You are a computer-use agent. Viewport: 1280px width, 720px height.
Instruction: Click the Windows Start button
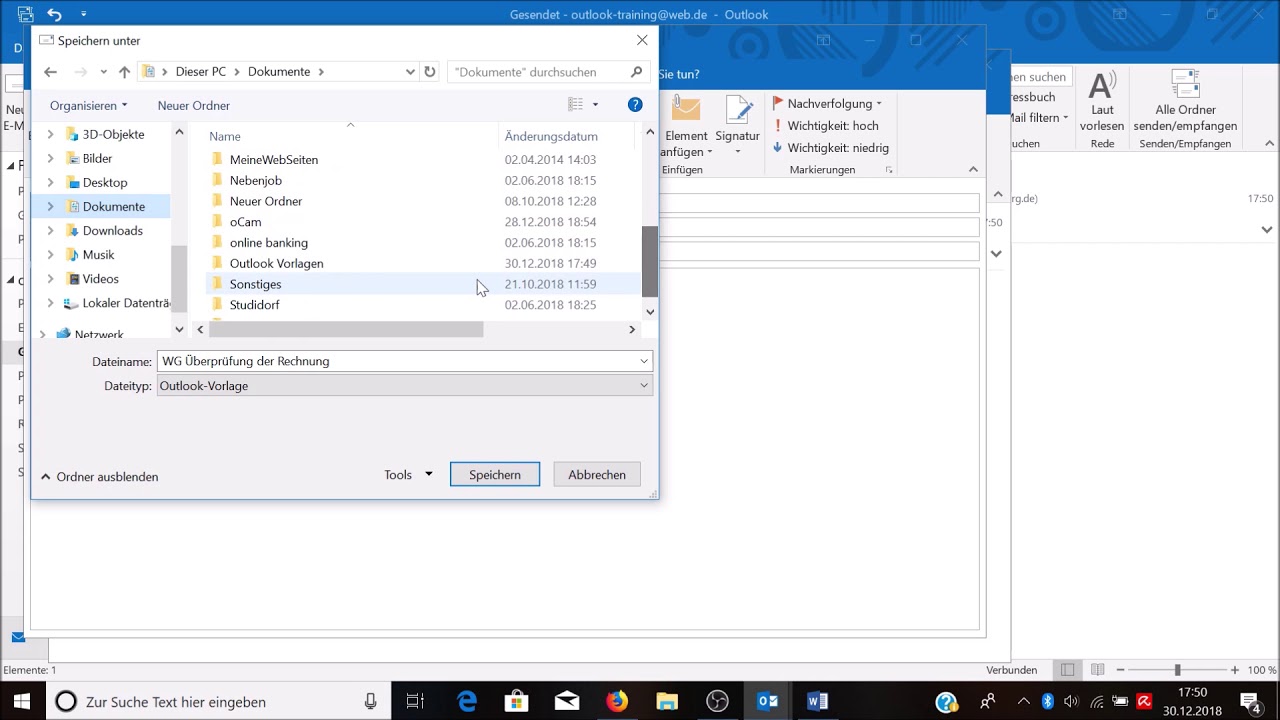21,701
